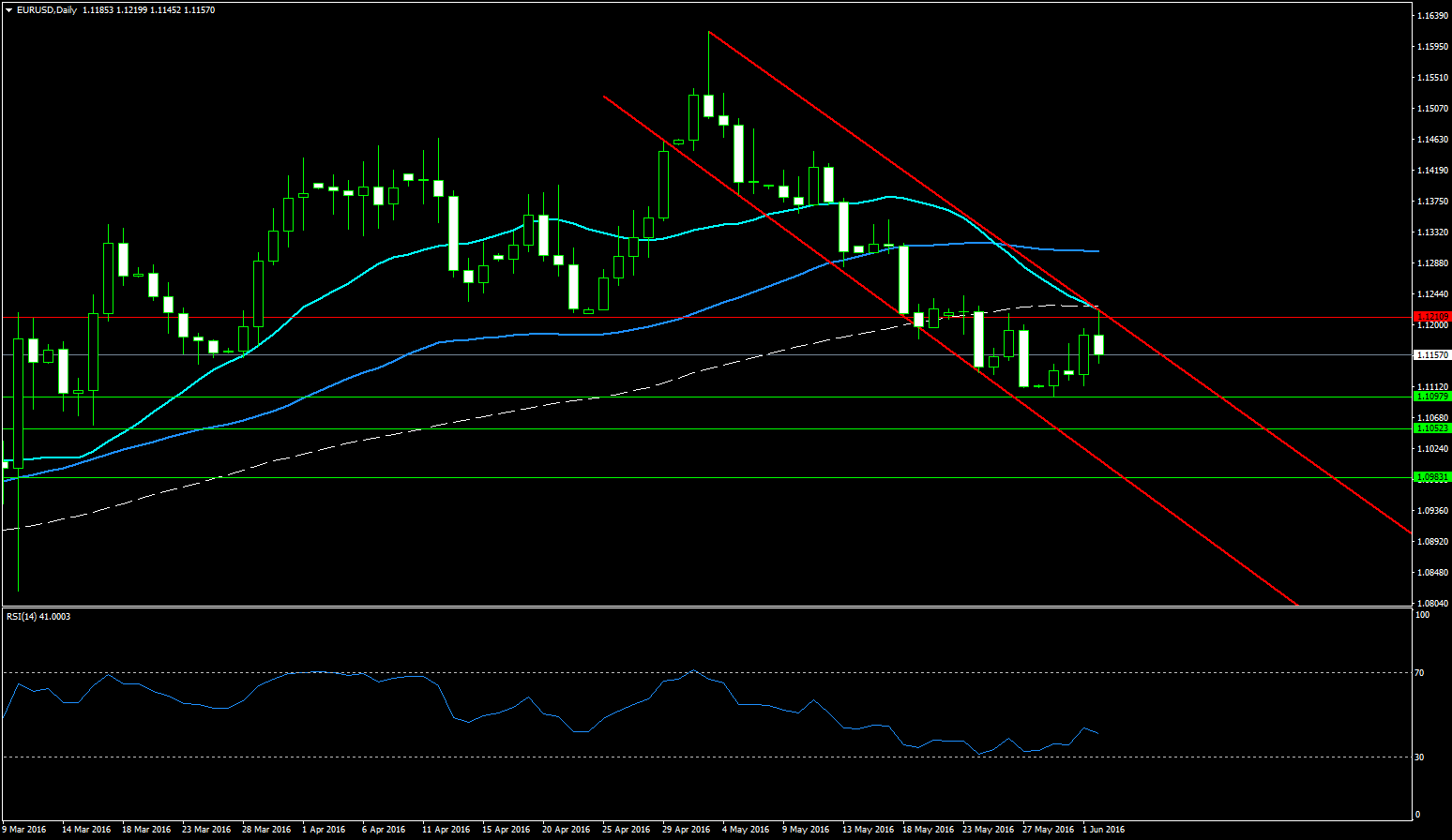Click the 1 Jun 2016 date label
The width and height of the screenshot is (1452, 840).
pyautogui.click(x=1103, y=830)
